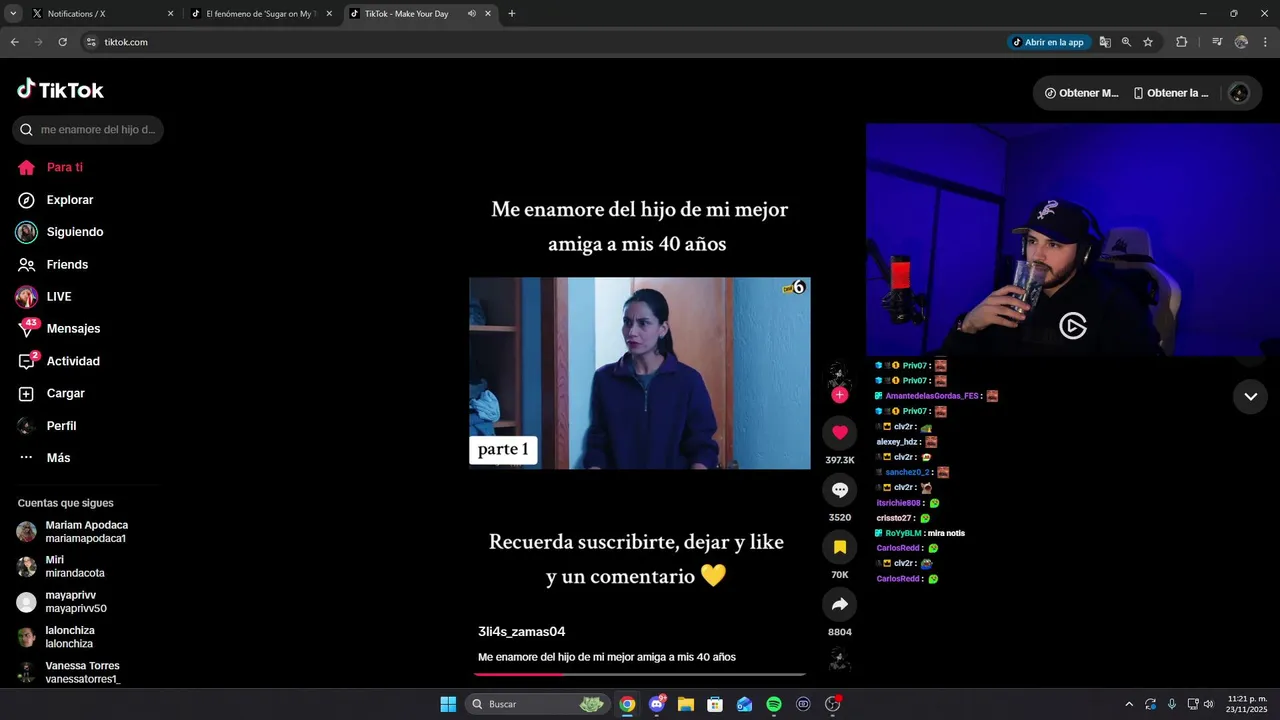Like the video with the heart icon
This screenshot has width=1280, height=720.
click(840, 432)
